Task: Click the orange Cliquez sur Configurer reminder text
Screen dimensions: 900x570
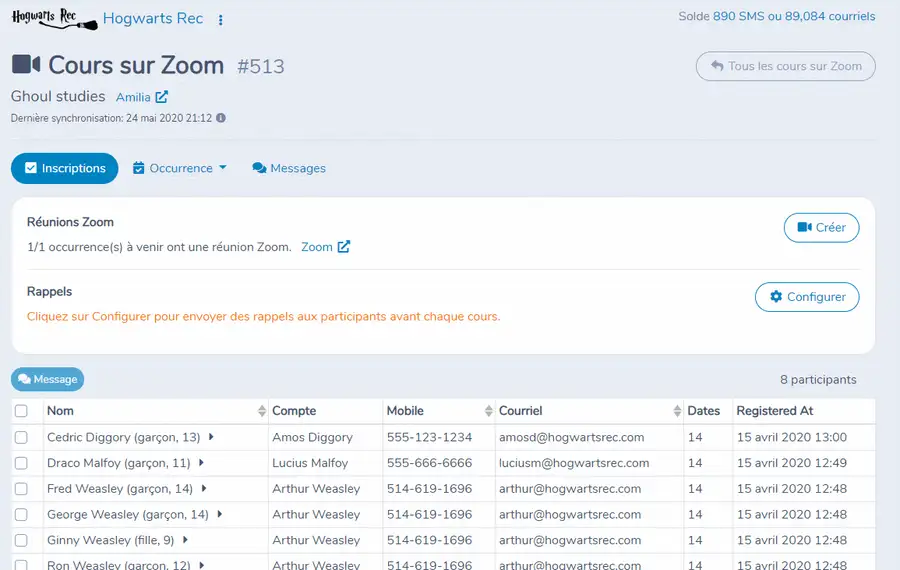Action: click(263, 317)
